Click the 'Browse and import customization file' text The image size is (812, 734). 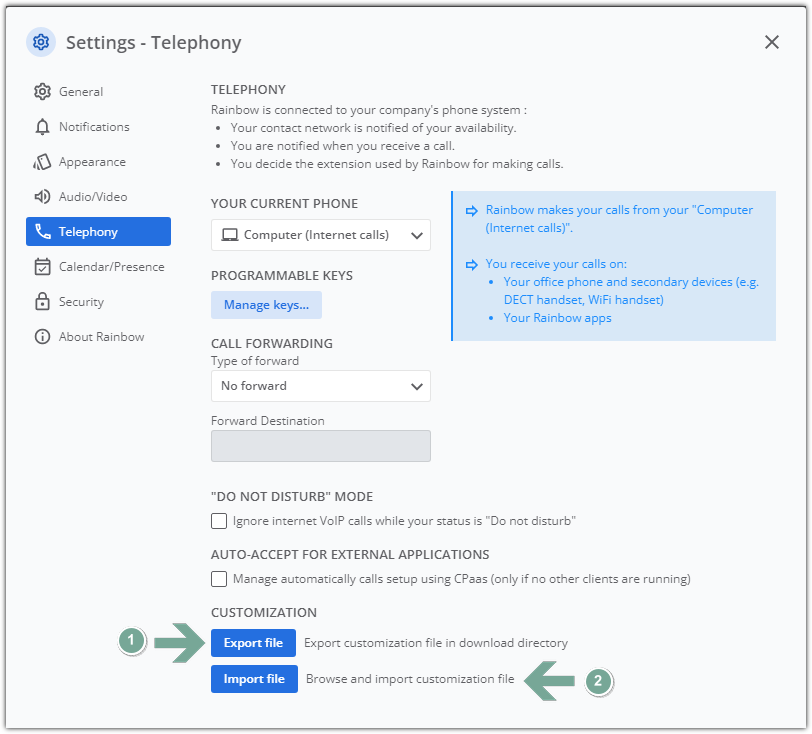pos(410,679)
